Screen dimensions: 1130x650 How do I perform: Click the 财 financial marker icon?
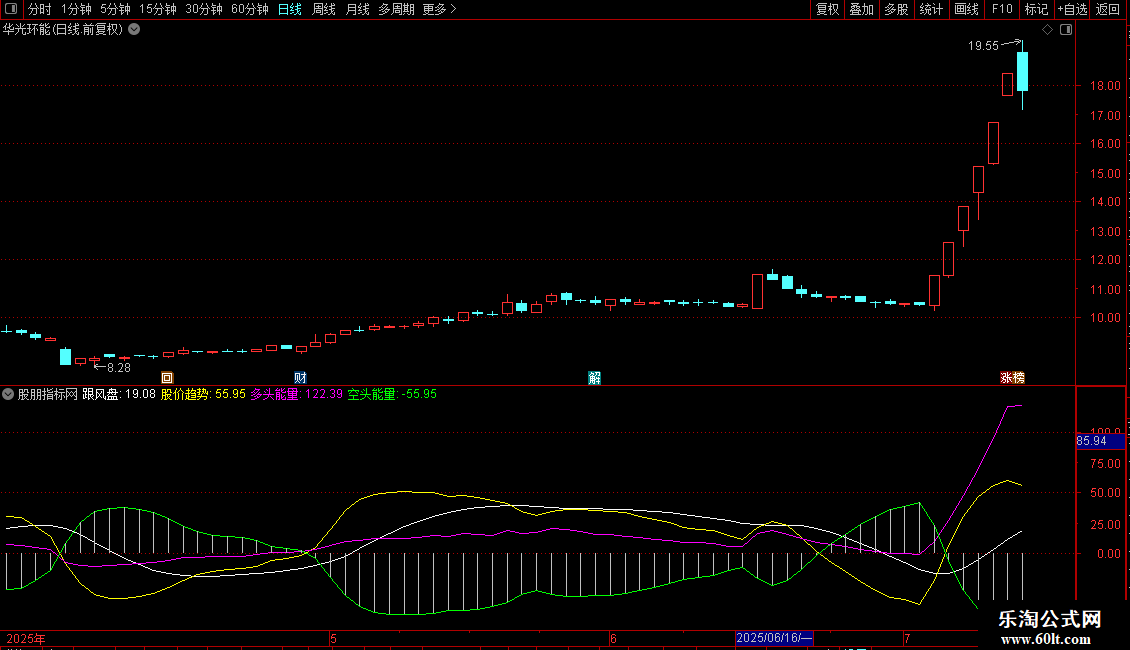(x=300, y=377)
